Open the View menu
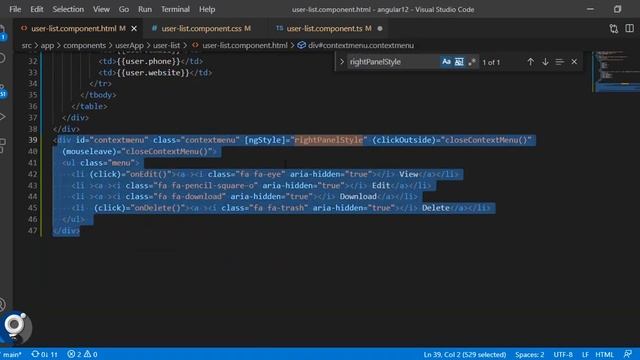640x360 pixels. 101,9
